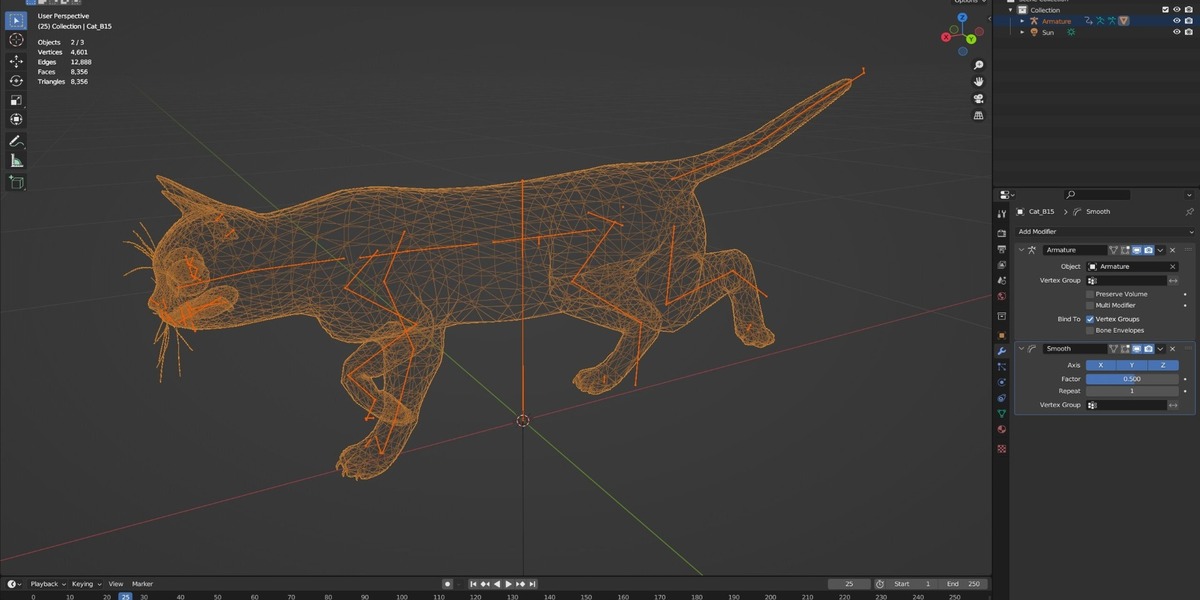Select the Annotate tool
This screenshot has width=1200, height=600.
click(16, 141)
